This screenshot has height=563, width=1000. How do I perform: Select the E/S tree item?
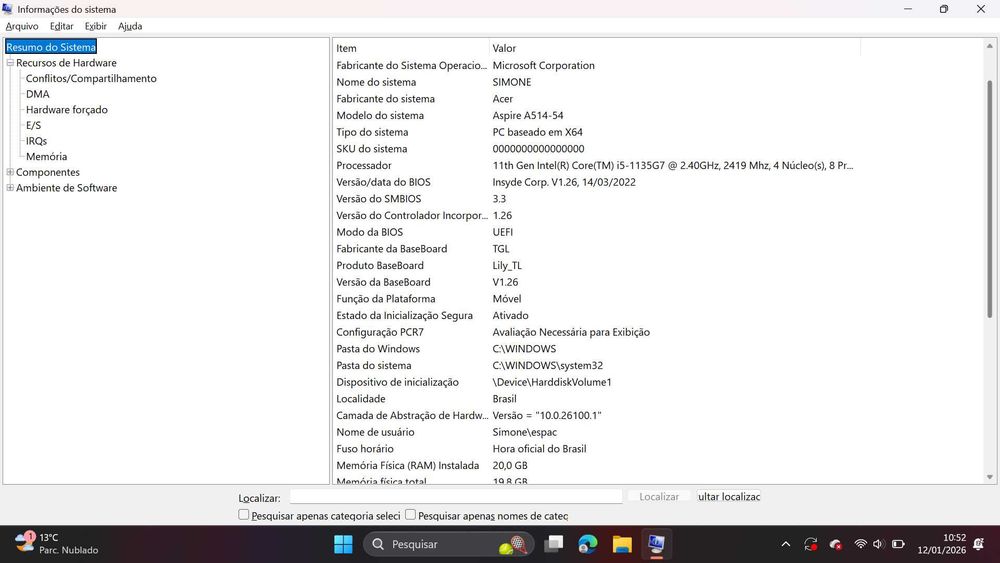pos(33,125)
